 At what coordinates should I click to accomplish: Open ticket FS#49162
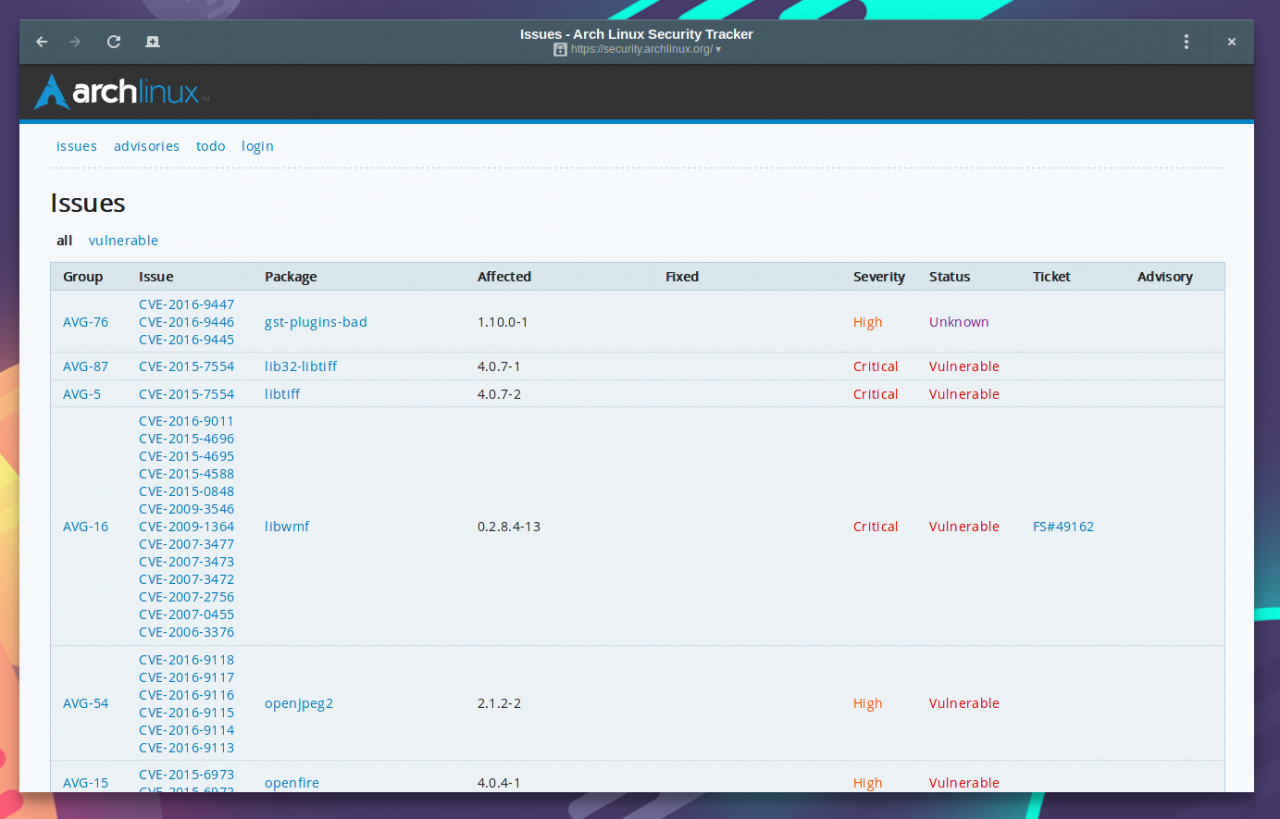[x=1063, y=526]
